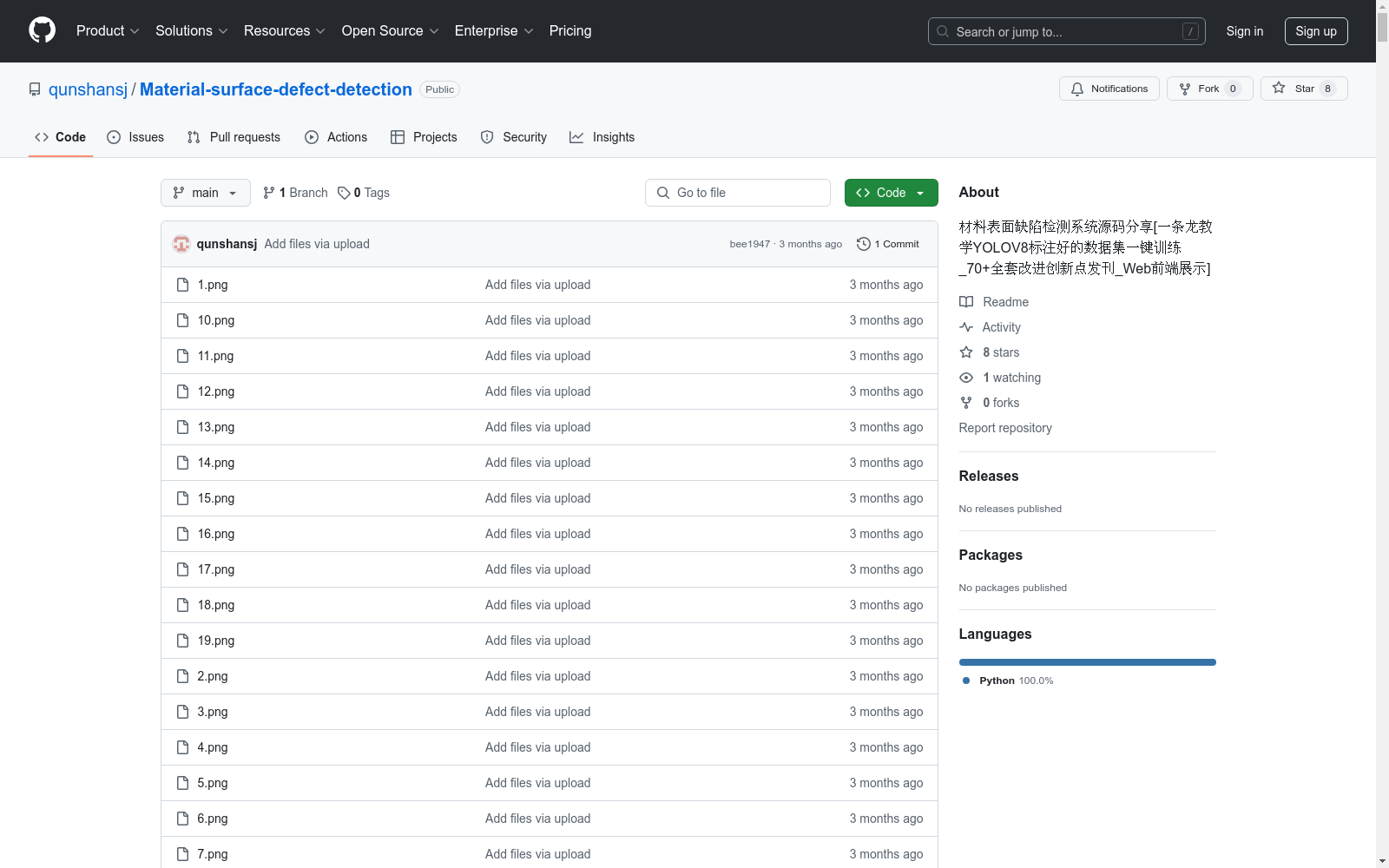Click the file icon beside 16.png
The image size is (1389, 868).
click(x=182, y=534)
